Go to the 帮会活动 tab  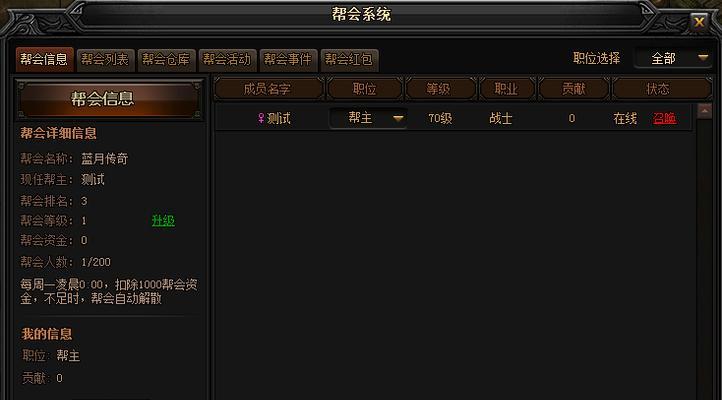(227, 60)
